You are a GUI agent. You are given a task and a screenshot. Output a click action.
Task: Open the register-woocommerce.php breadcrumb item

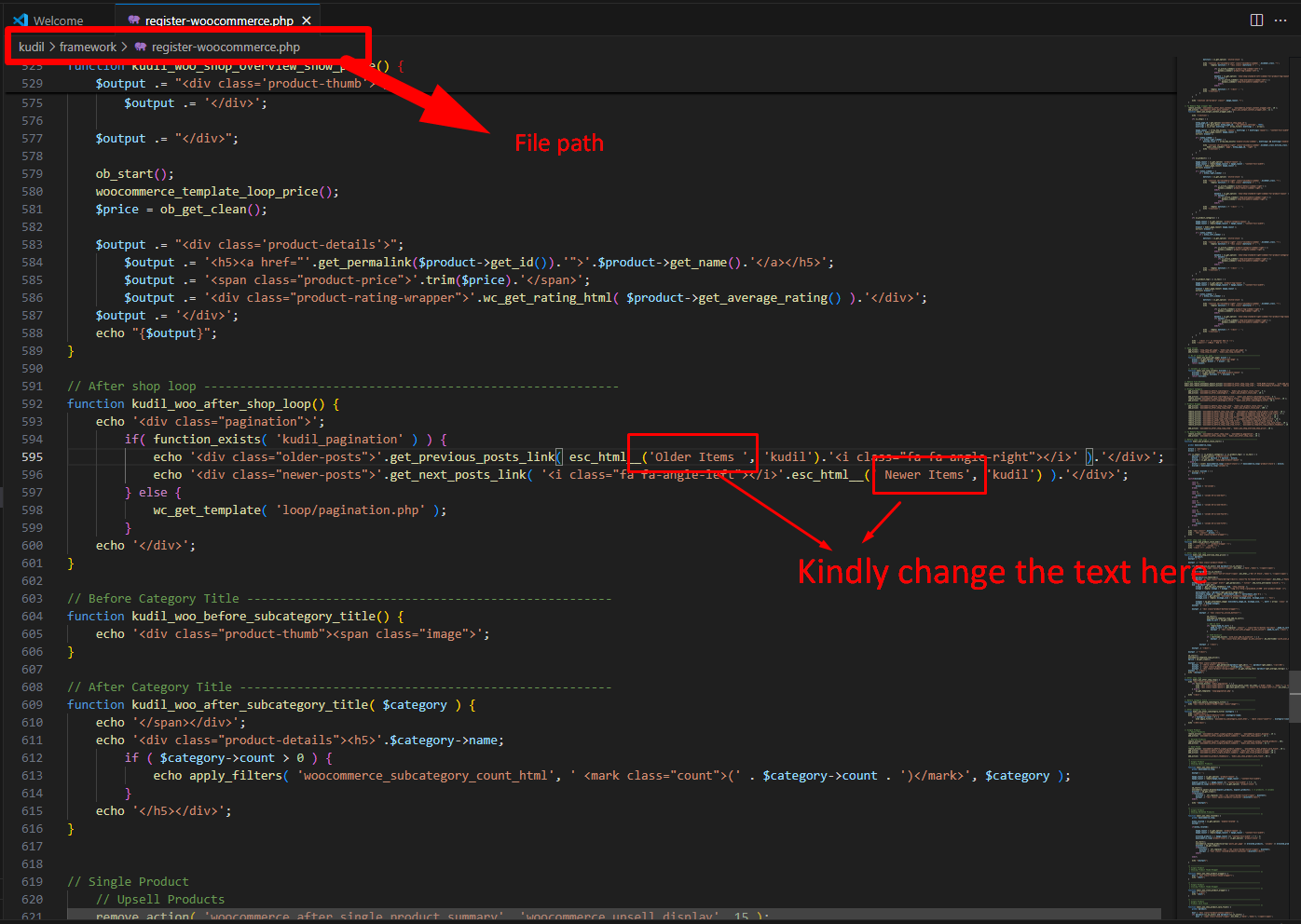(x=226, y=47)
